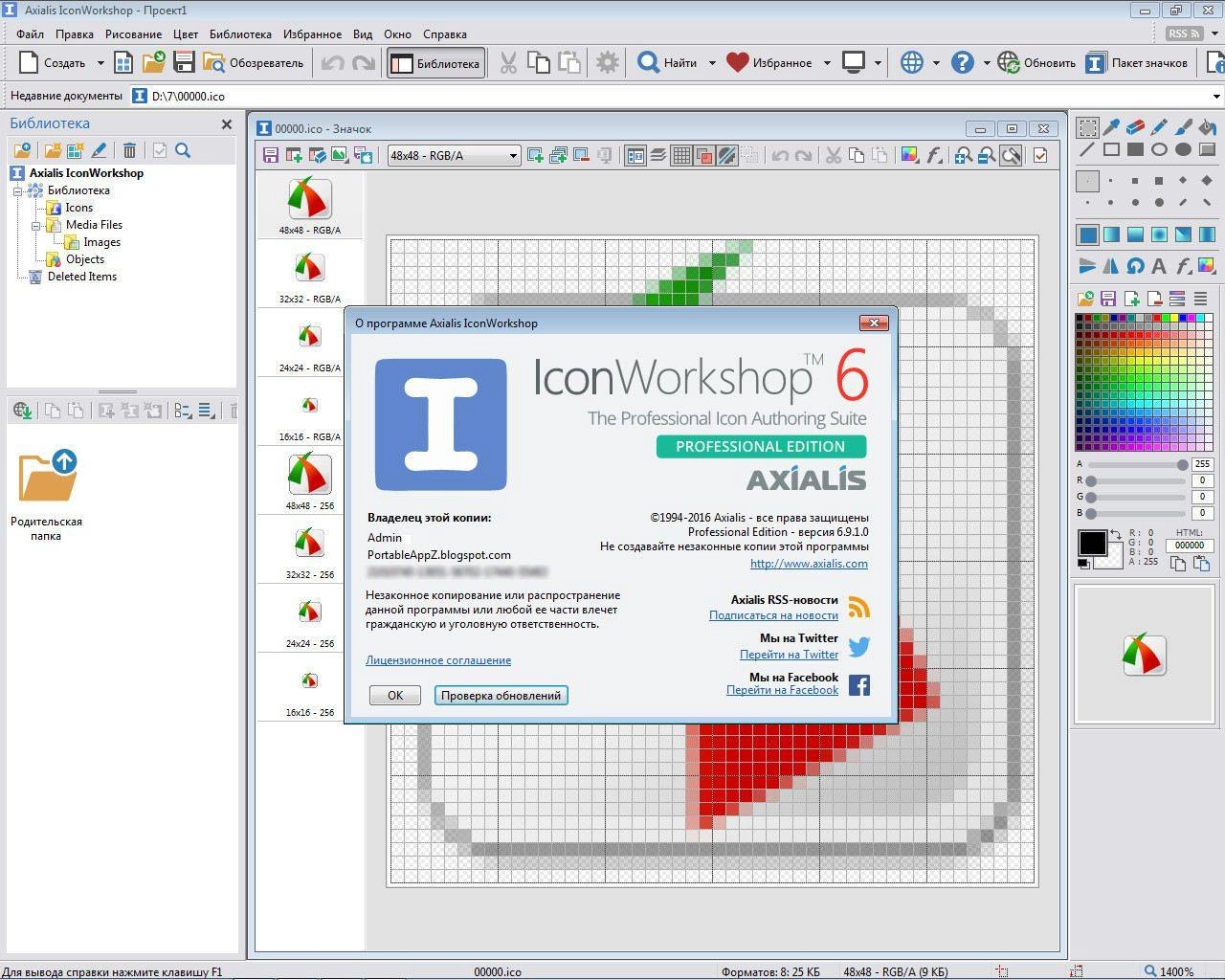Viewport: 1225px width, 980px height.
Task: Click zoom out magnifier in editor toolbar
Action: click(x=987, y=155)
